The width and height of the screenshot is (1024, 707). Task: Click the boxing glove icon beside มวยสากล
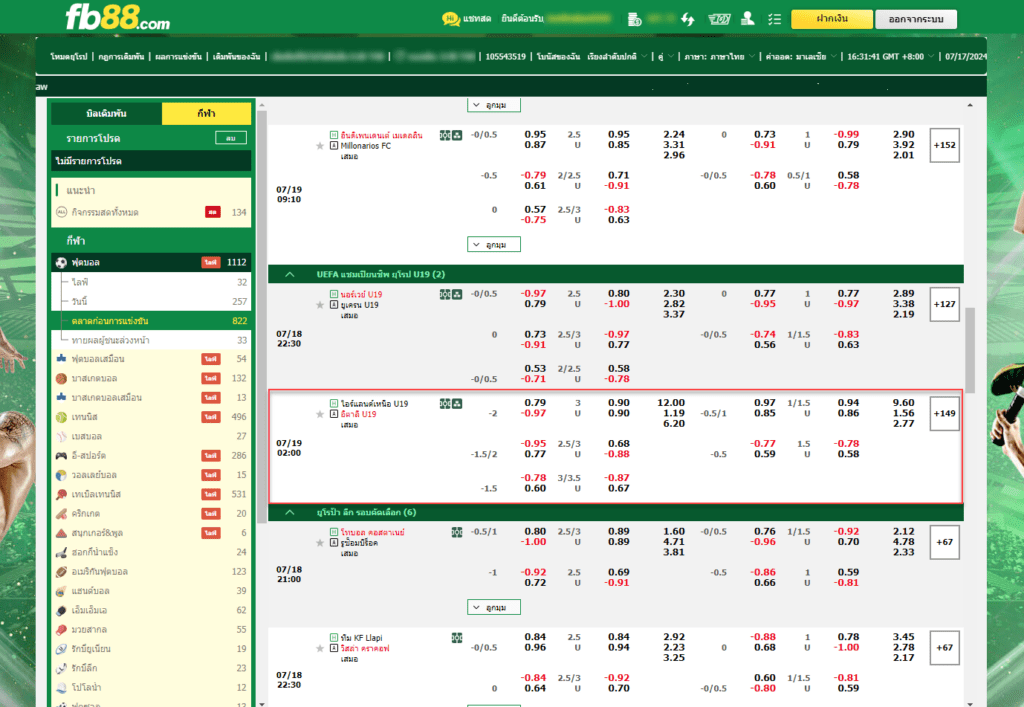[x=61, y=629]
